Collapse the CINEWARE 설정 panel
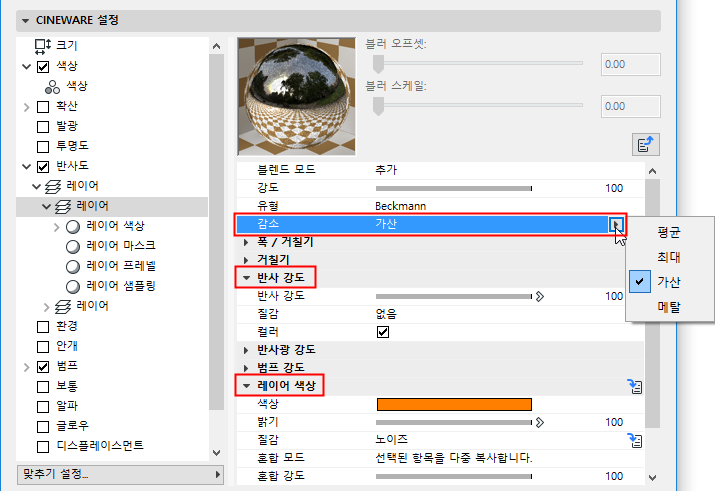Screen dimensions: 715x491 click(26, 21)
